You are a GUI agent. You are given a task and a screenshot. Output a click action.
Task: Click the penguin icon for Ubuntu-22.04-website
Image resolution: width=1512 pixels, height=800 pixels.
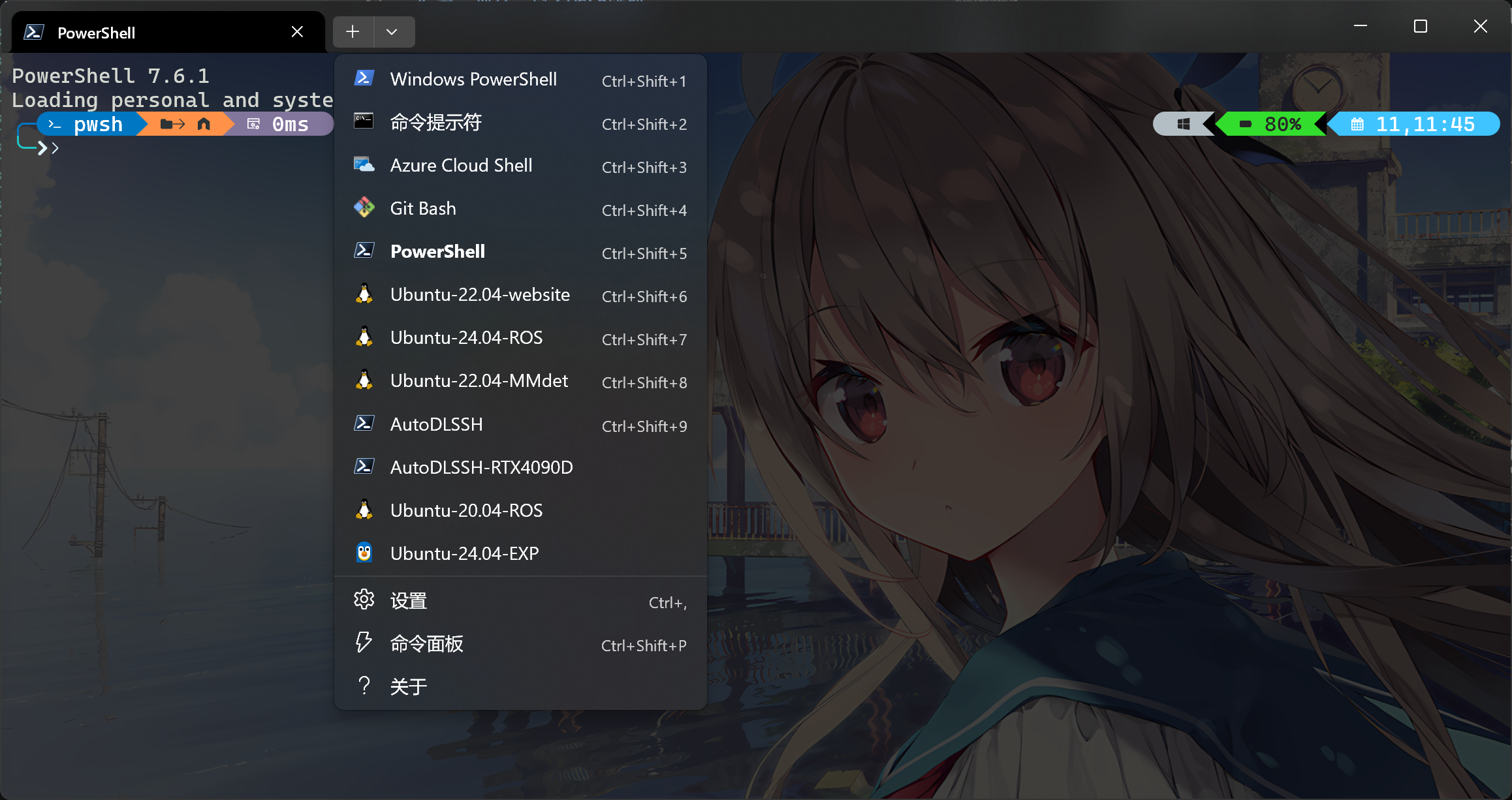click(x=364, y=294)
